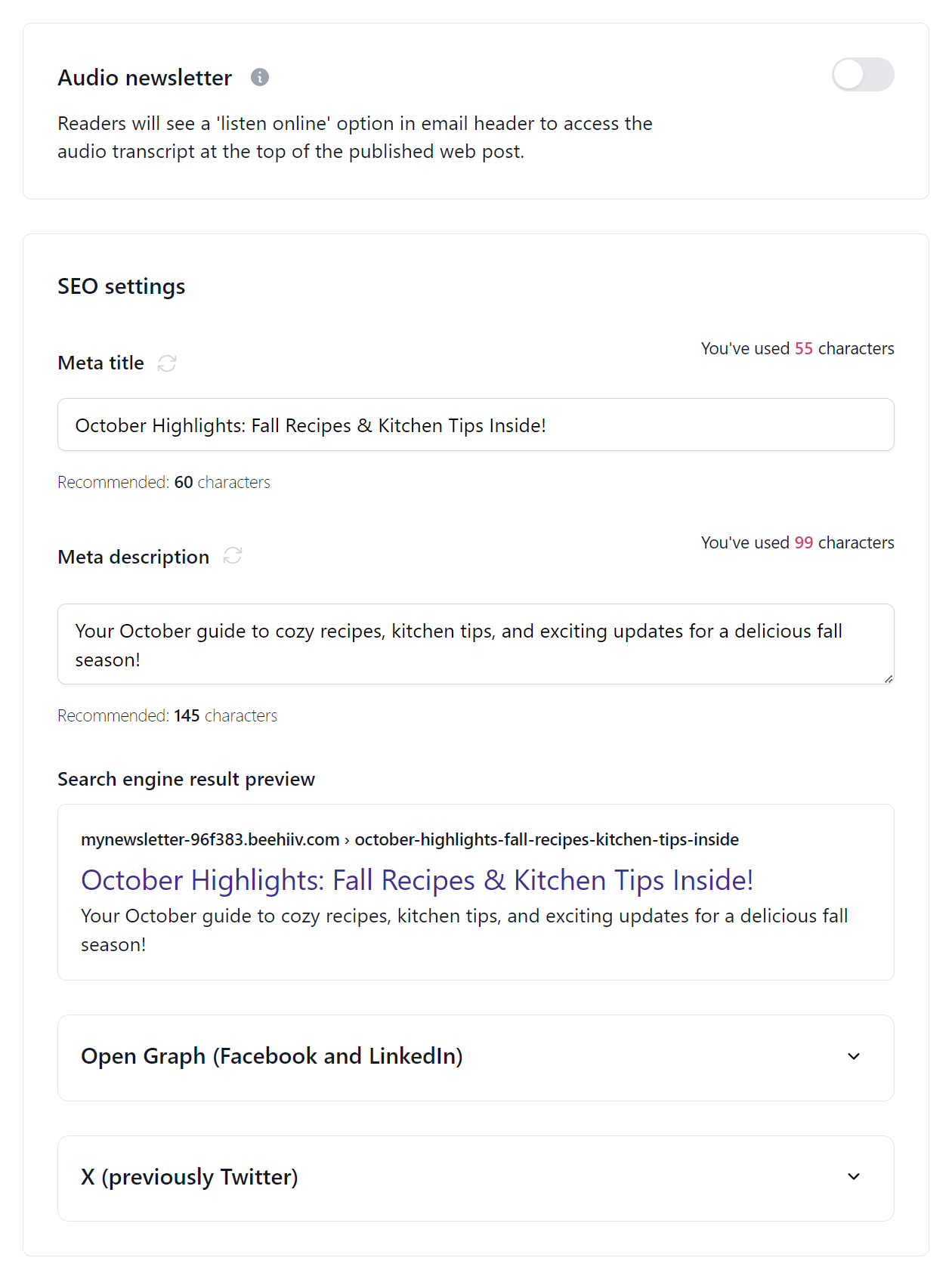Image resolution: width=952 pixels, height=1279 pixels.
Task: Open the preview title October Highlights link
Action: pos(416,879)
